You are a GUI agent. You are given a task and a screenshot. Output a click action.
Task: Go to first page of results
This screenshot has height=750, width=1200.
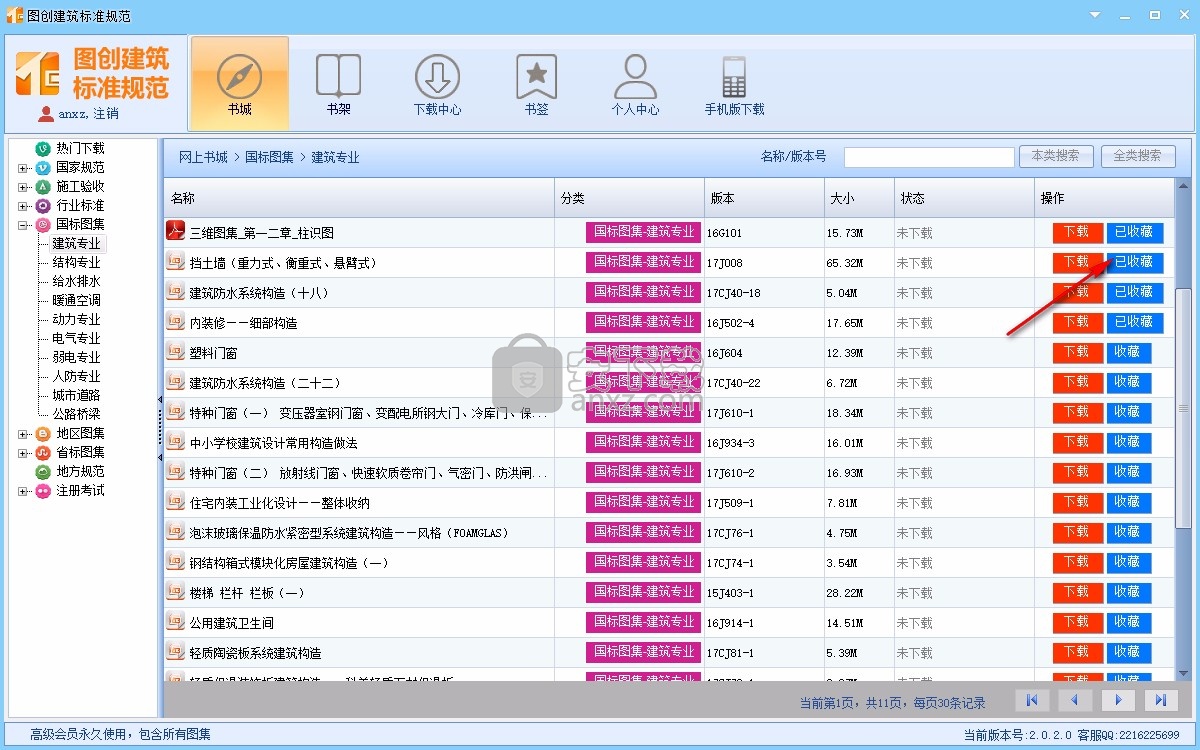pos(1033,700)
